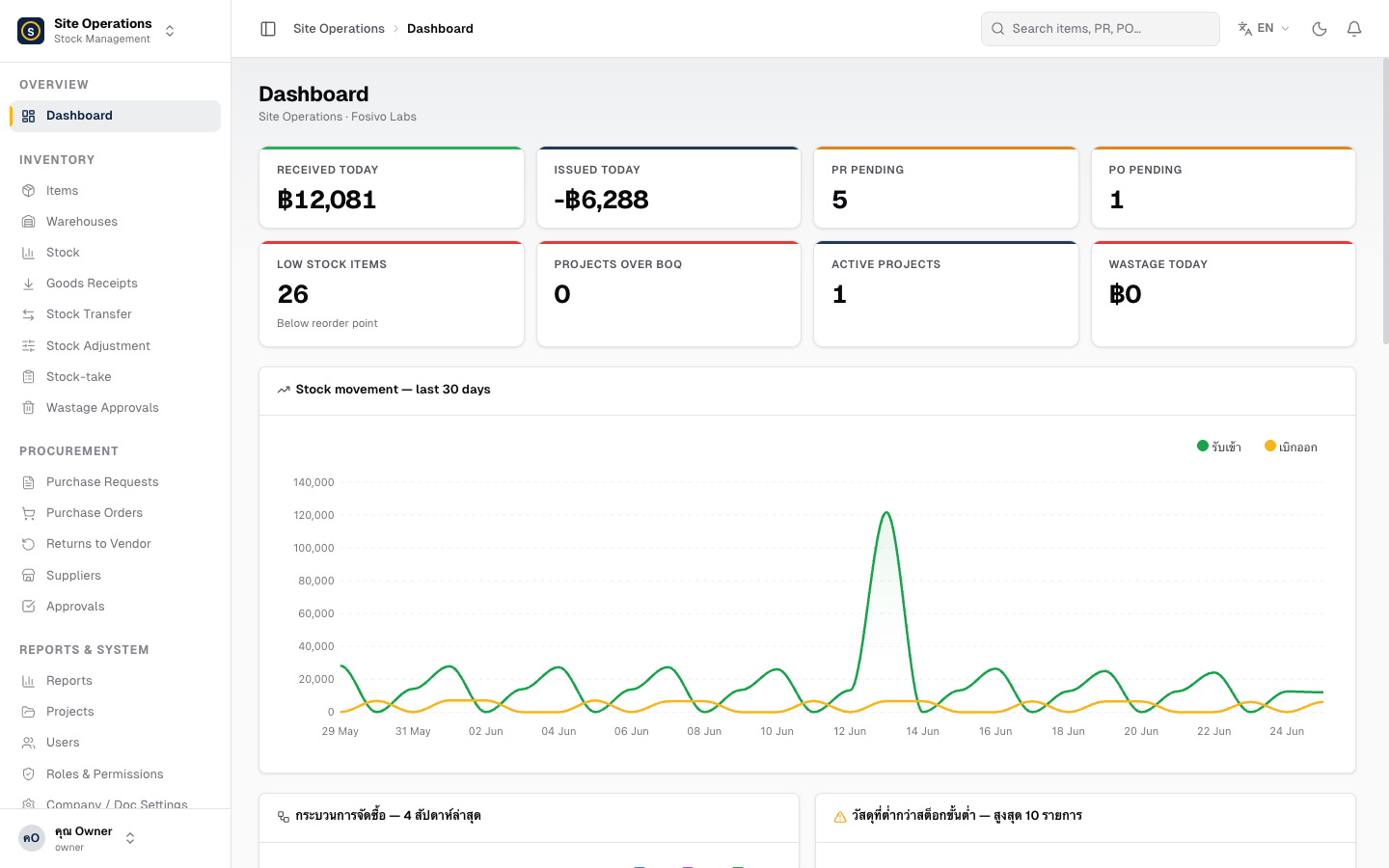Open the Stock page
The image size is (1389, 868).
(x=115, y=253)
